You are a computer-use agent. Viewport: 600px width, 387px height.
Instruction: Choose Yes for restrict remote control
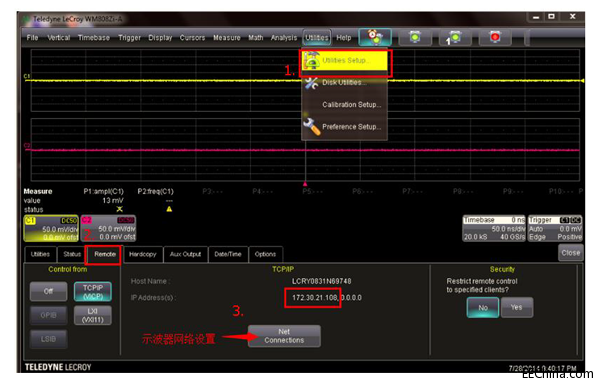point(517,307)
